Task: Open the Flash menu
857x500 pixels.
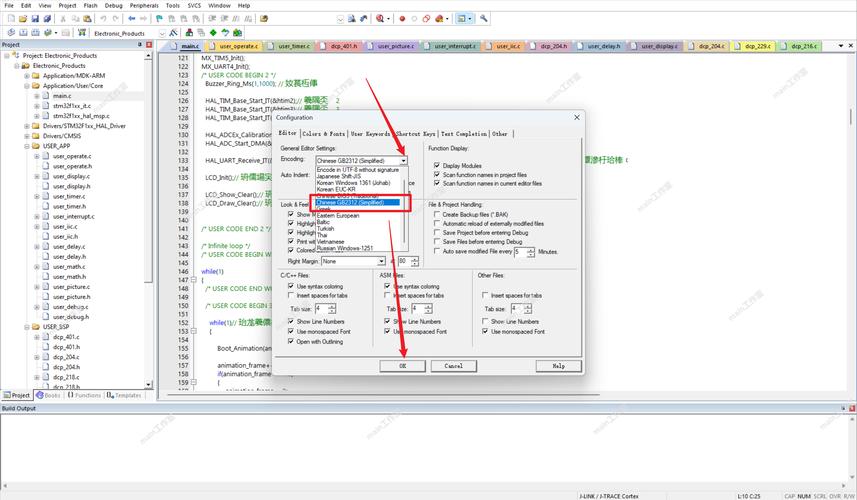Action: (x=91, y=5)
